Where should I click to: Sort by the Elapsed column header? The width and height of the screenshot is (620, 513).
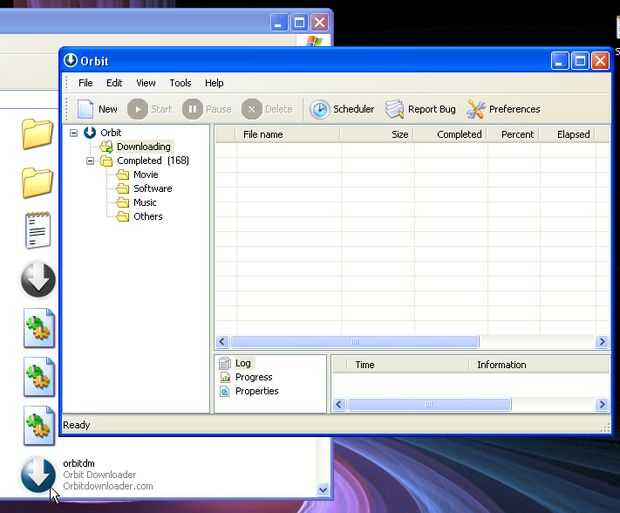tap(568, 134)
